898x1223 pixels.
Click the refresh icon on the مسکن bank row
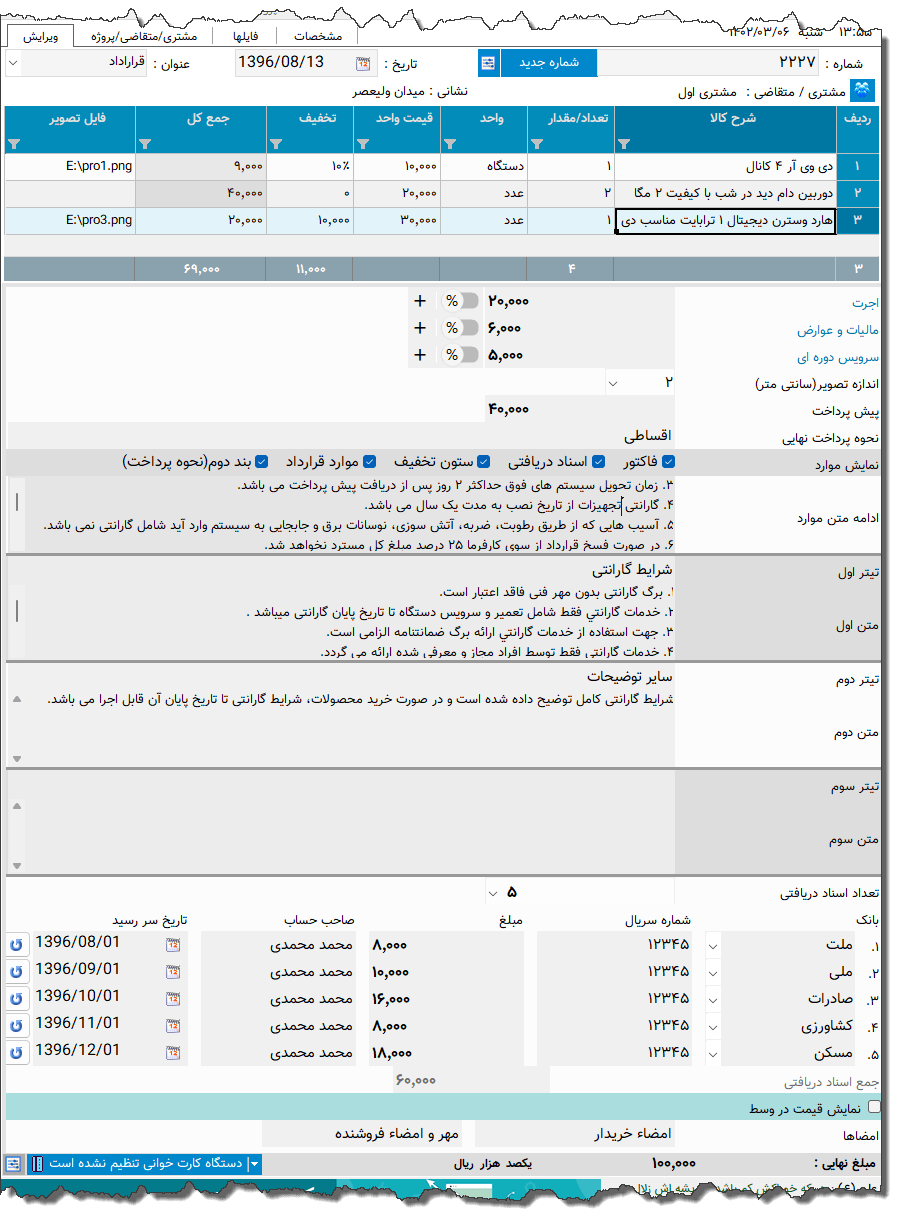pyautogui.click(x=16, y=1052)
